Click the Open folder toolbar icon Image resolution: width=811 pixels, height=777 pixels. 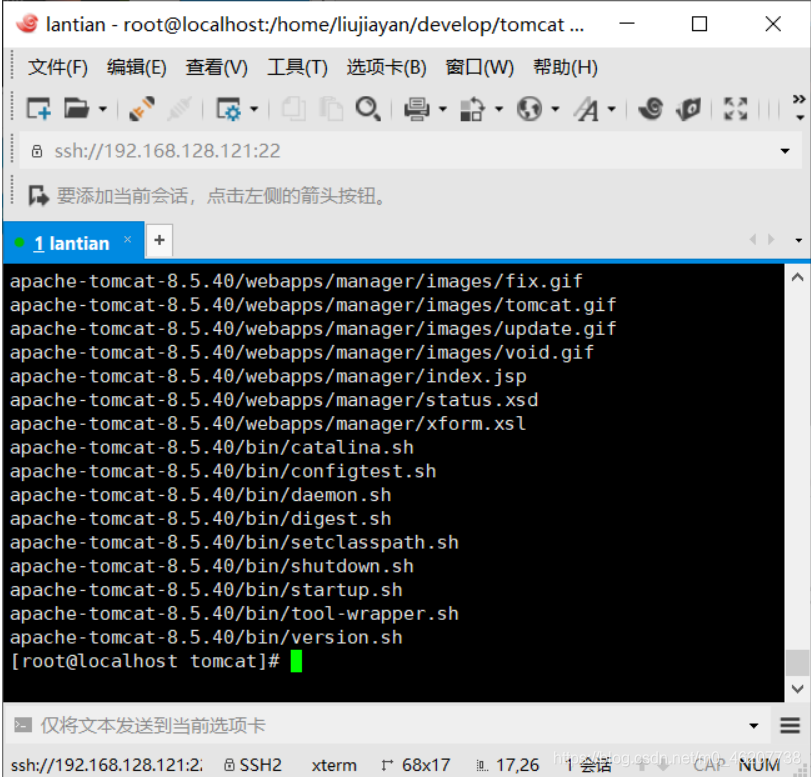[77, 109]
